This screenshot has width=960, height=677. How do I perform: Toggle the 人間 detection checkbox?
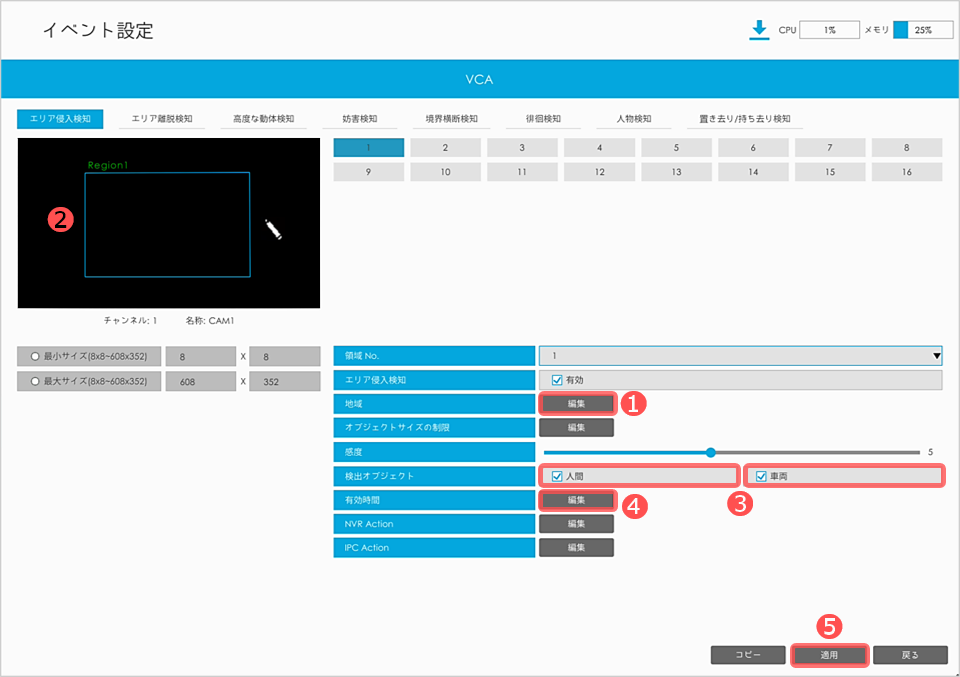[557, 476]
